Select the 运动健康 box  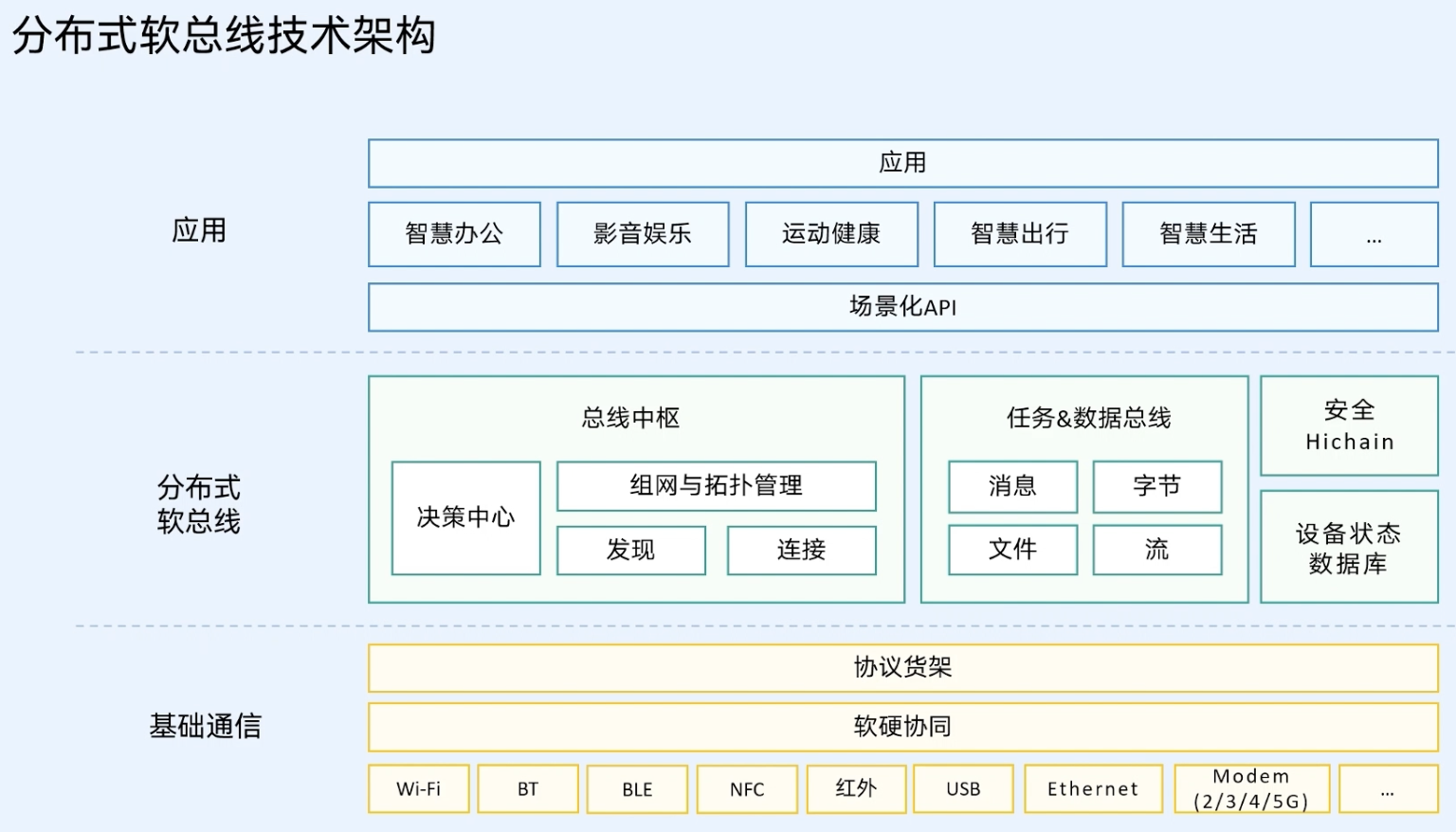click(x=831, y=234)
